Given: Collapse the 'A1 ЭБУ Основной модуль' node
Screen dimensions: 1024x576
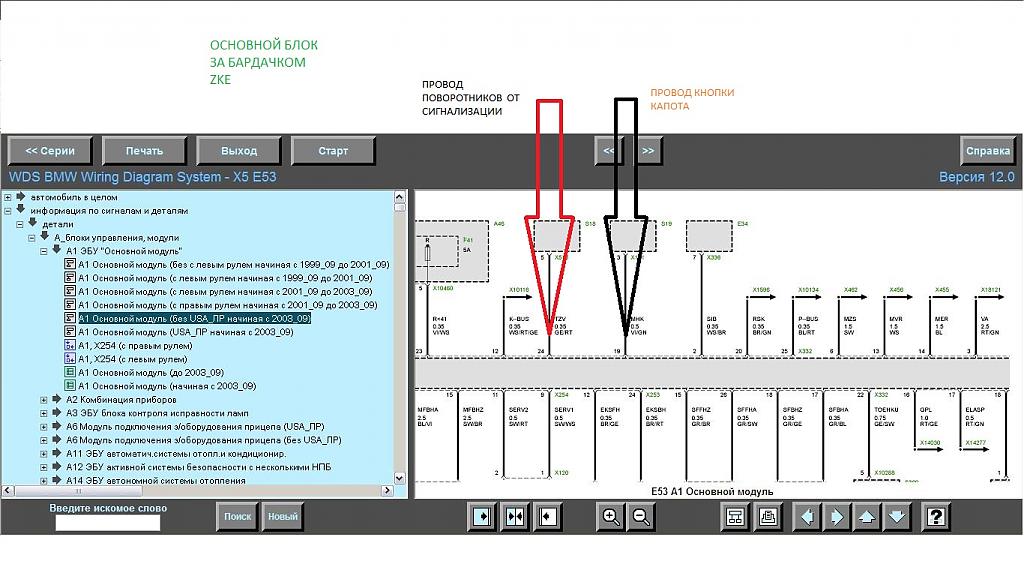Looking at the screenshot, I should [x=44, y=251].
